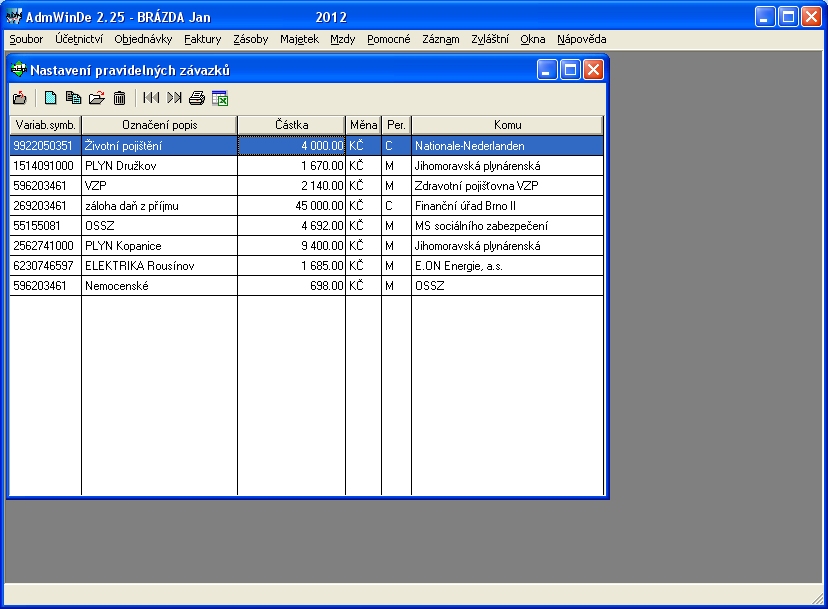828x609 pixels.
Task: Click the Variab.symb. column header
Action: tap(45, 125)
